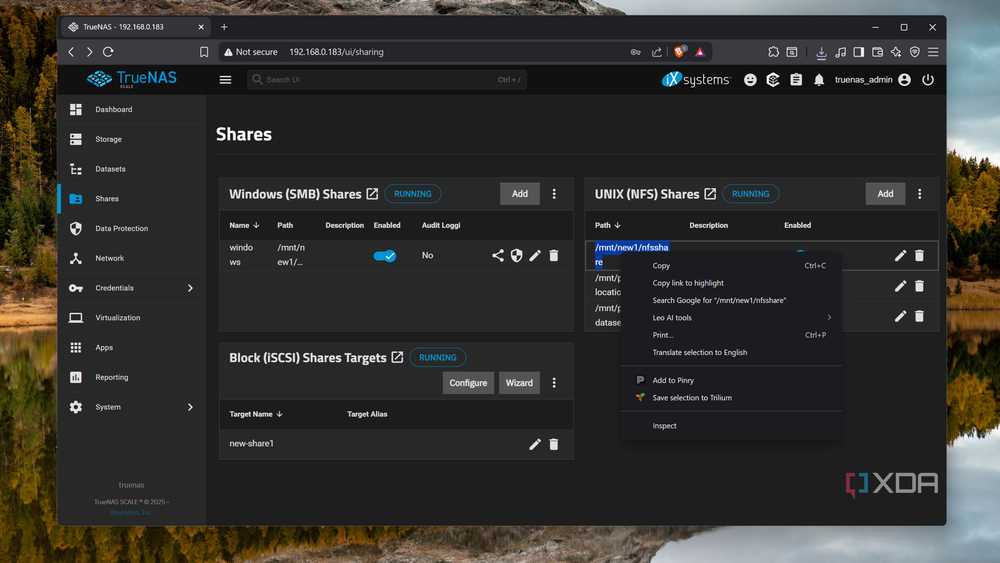Screen dimensions: 1000x563
Task: Click the TrueNAS logo
Action: click(x=131, y=79)
